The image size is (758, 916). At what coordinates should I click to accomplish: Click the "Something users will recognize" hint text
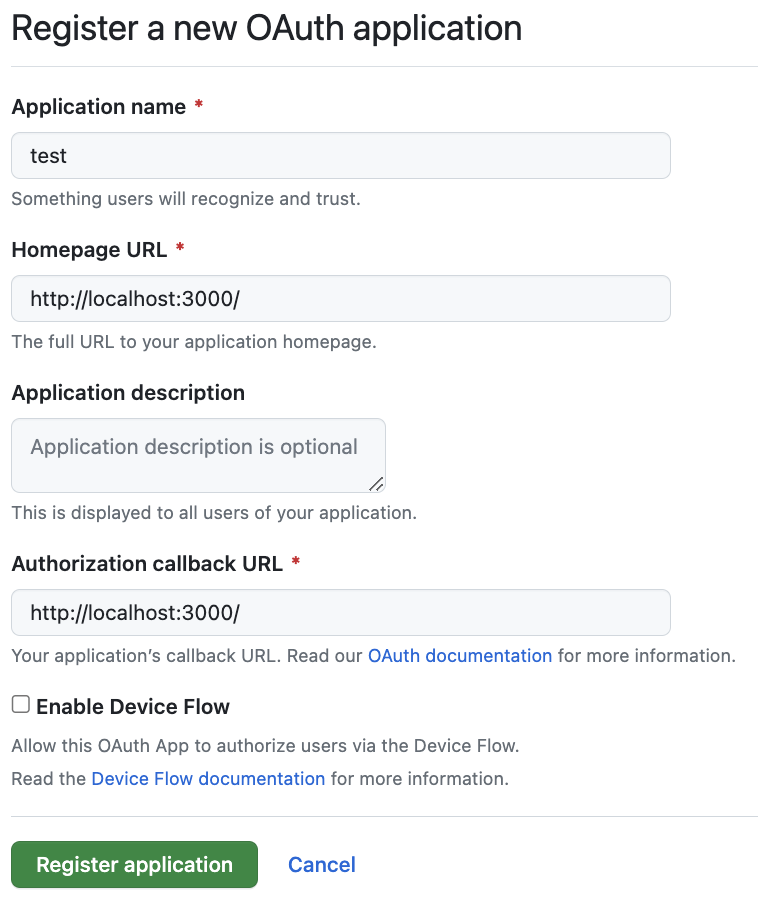point(186,199)
